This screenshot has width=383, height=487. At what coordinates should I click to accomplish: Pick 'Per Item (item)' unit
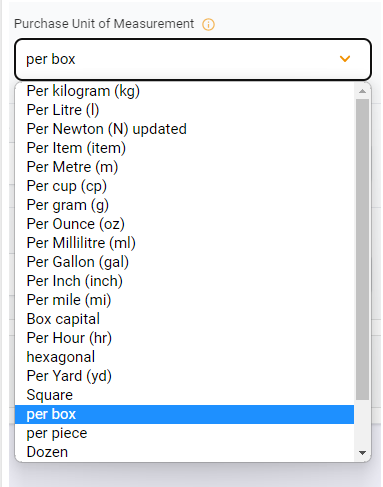pyautogui.click(x=184, y=148)
